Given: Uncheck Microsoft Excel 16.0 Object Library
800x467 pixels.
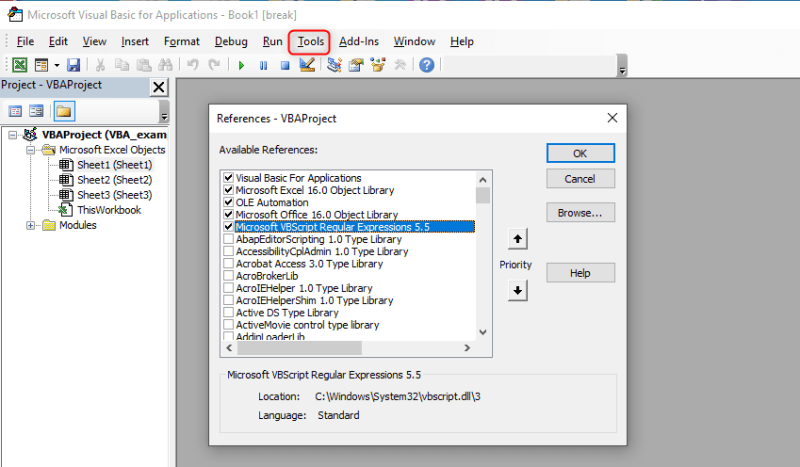Looking at the screenshot, I should [229, 190].
